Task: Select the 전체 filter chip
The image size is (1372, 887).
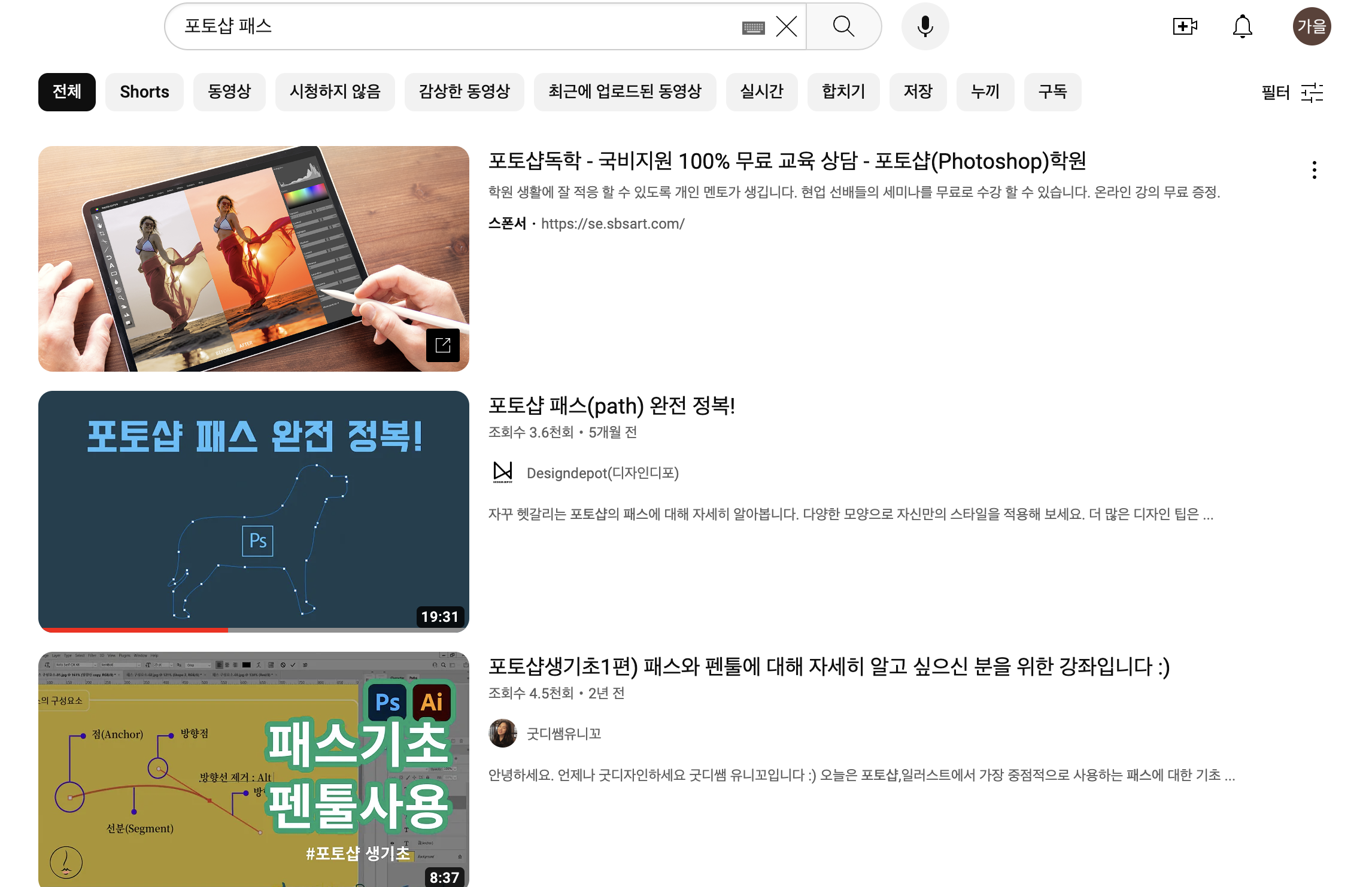Action: [67, 92]
